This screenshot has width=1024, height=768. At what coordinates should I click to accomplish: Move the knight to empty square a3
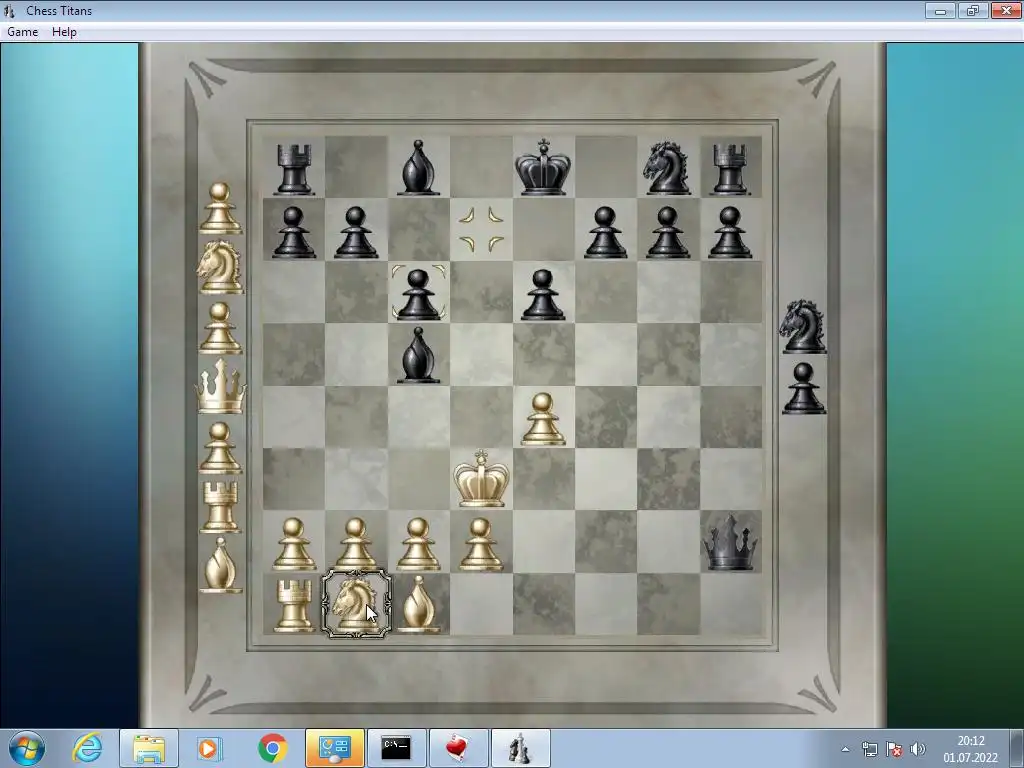pyautogui.click(x=293, y=479)
